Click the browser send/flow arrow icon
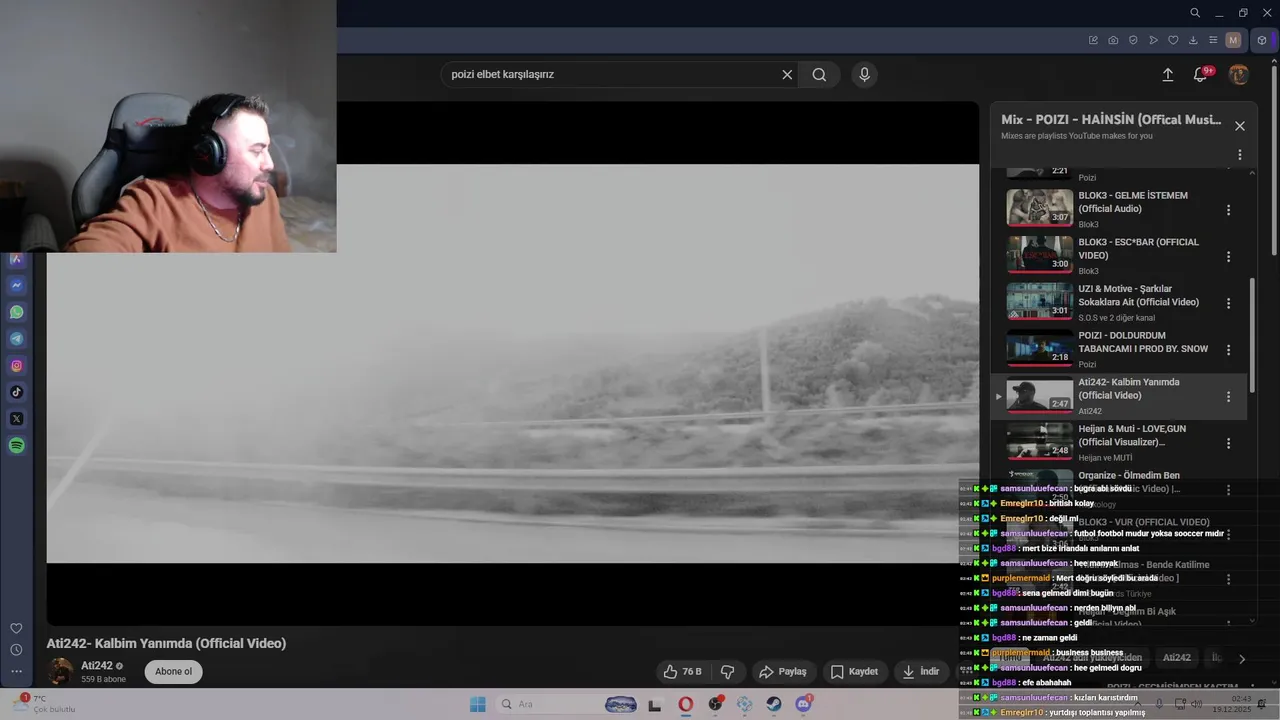The image size is (1280, 720). tap(1153, 40)
